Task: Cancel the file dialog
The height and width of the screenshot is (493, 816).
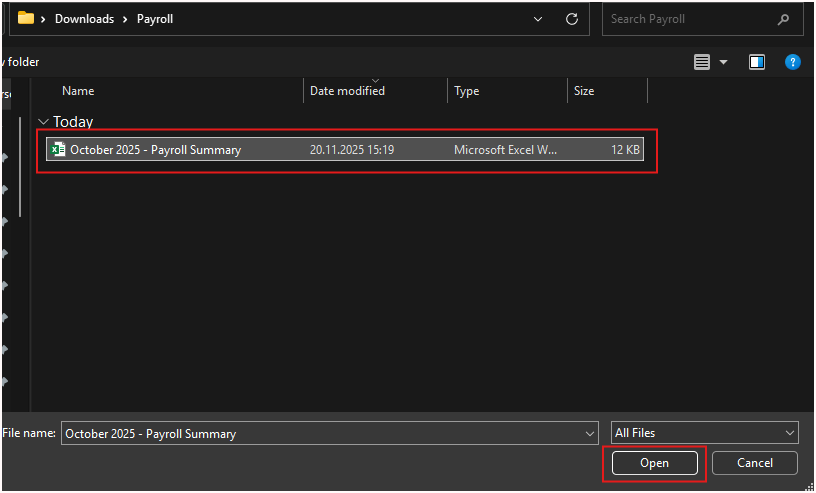Action: coord(754,463)
